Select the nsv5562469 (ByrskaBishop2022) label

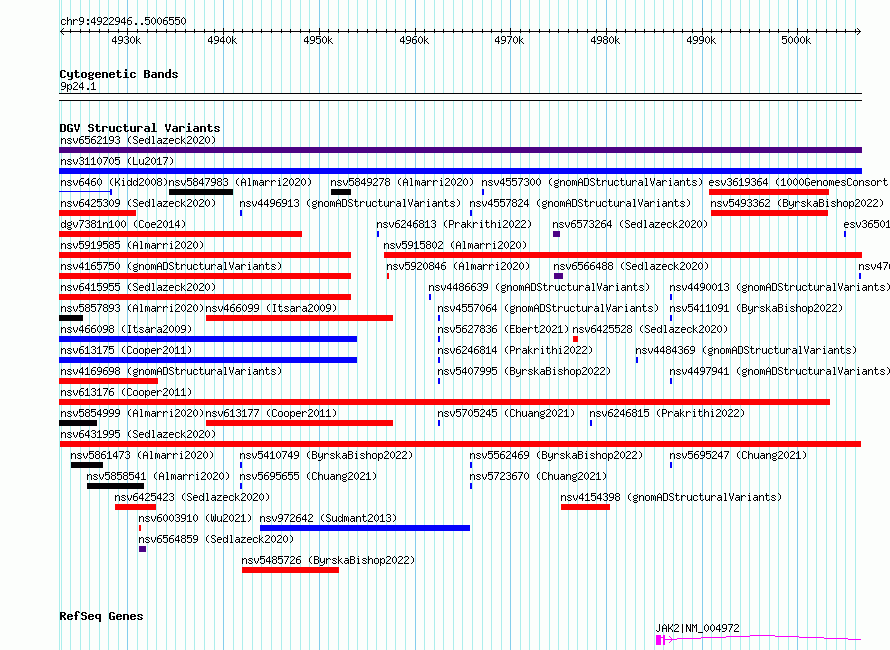coord(556,455)
